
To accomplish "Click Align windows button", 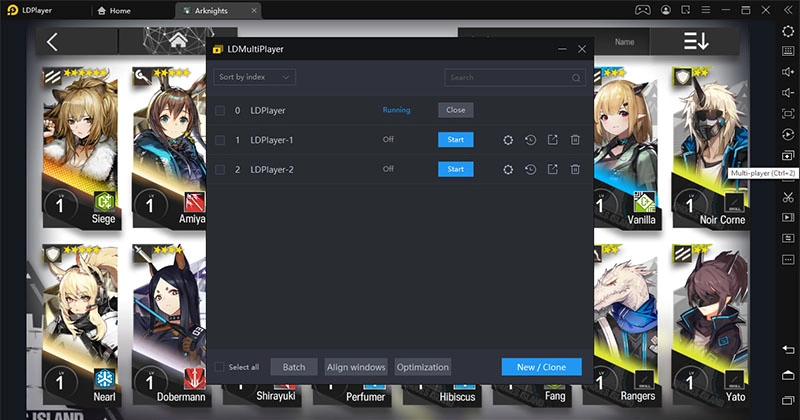I will tap(356, 367).
